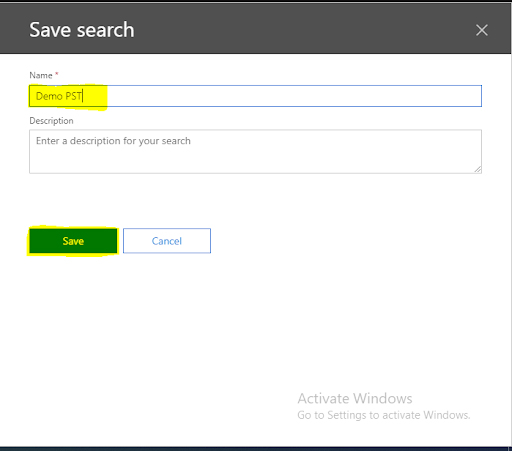512x451 pixels.
Task: Click the 'Activate Windows' watermark heading
Action: click(355, 398)
